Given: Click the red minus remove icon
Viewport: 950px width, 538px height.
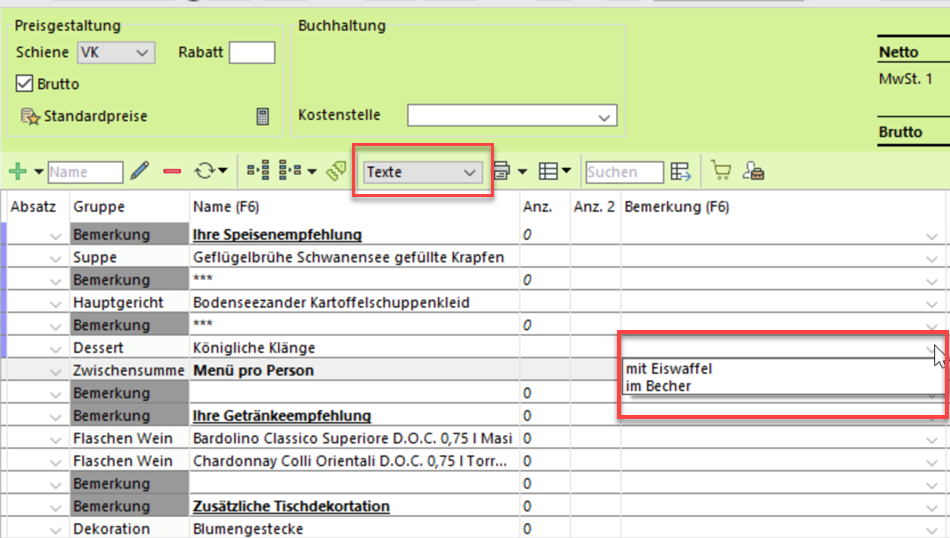Looking at the screenshot, I should pyautogui.click(x=172, y=172).
